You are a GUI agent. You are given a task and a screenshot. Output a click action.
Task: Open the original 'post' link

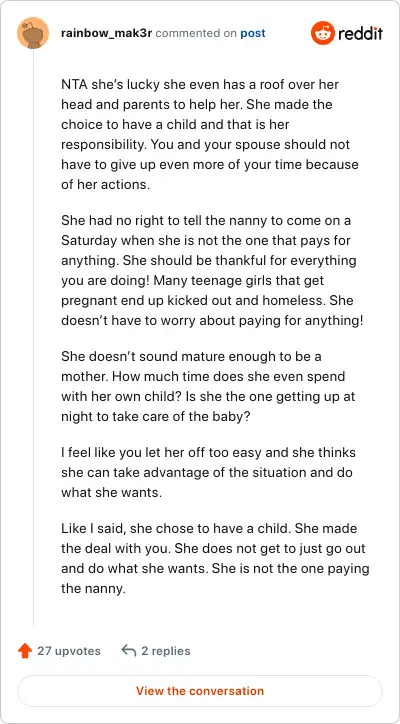tap(253, 33)
